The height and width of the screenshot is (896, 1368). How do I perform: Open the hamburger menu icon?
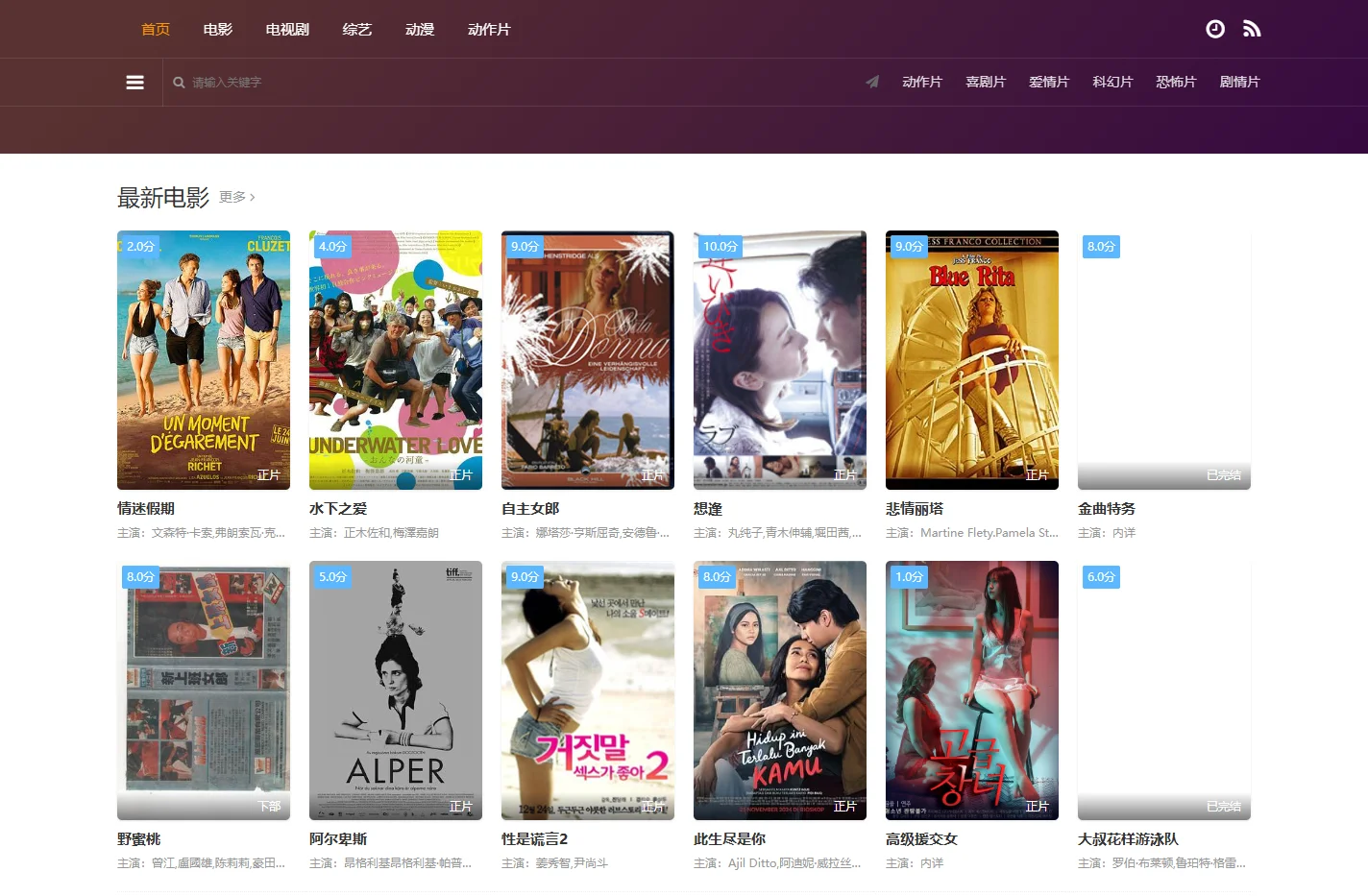[135, 83]
